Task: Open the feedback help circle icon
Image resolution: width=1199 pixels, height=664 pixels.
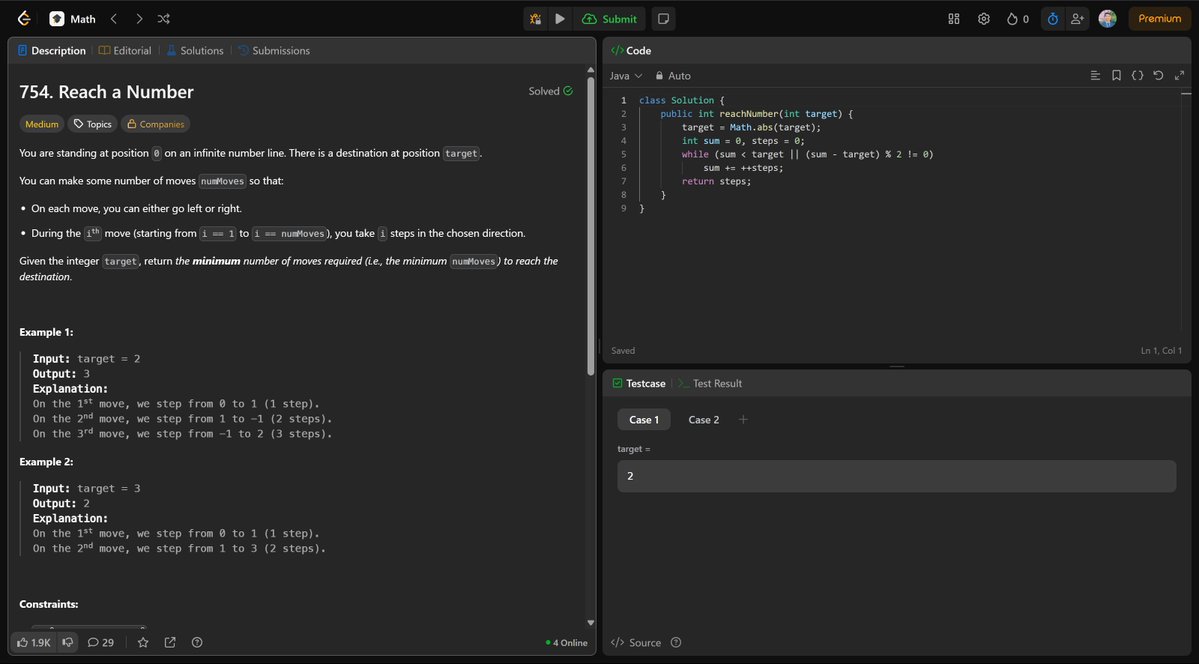Action: [x=197, y=643]
